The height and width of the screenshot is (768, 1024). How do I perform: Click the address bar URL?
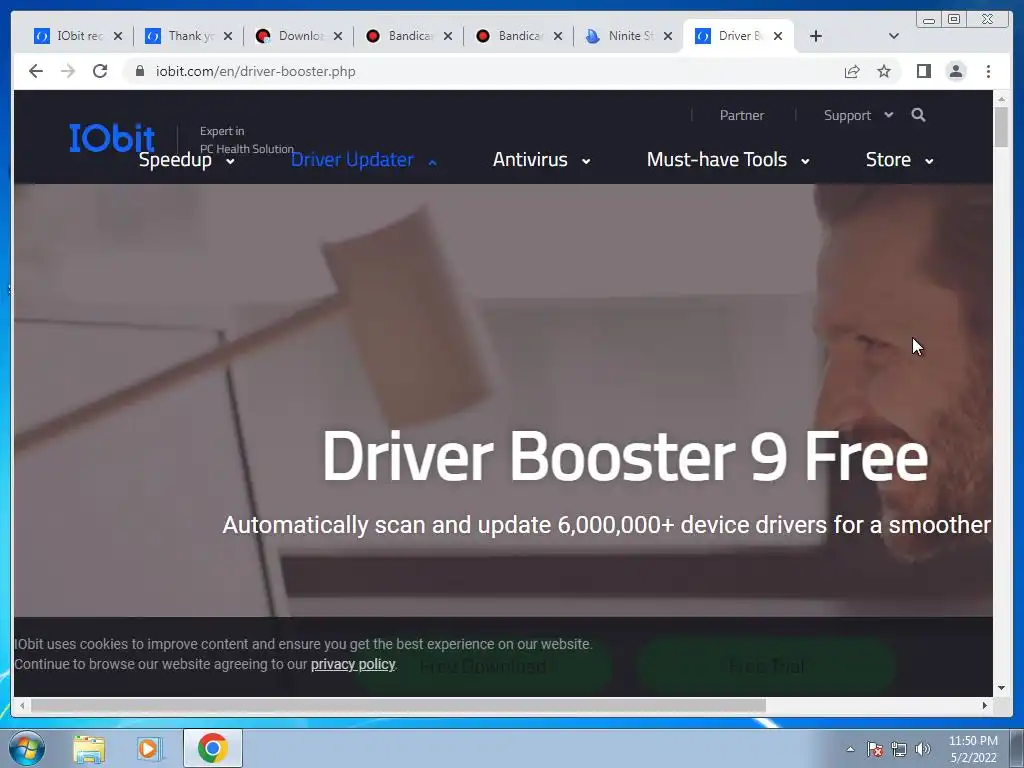[255, 71]
